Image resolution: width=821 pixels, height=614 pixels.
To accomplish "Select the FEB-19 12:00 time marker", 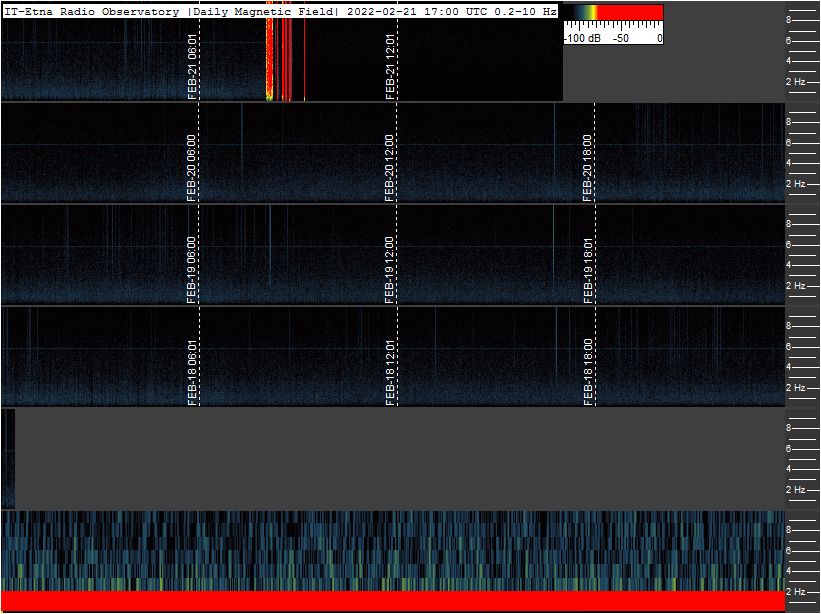I will point(390,270).
